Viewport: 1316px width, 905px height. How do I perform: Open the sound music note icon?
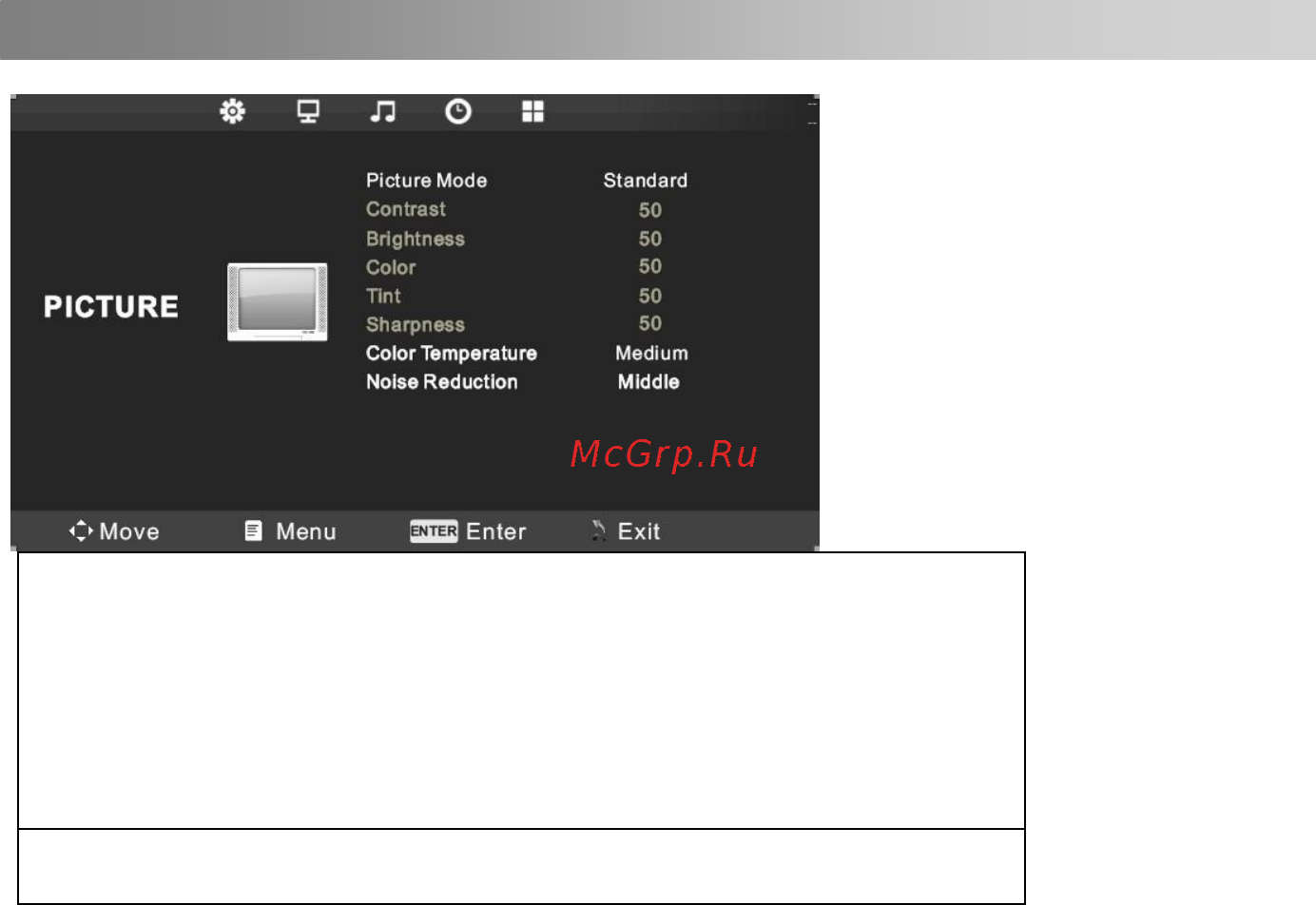point(383,111)
